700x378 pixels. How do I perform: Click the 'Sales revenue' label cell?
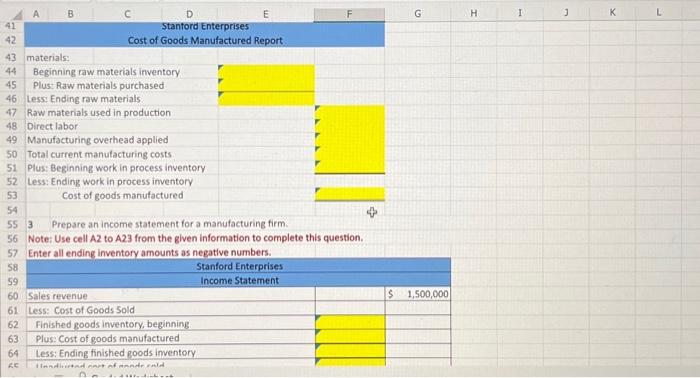coord(57,296)
